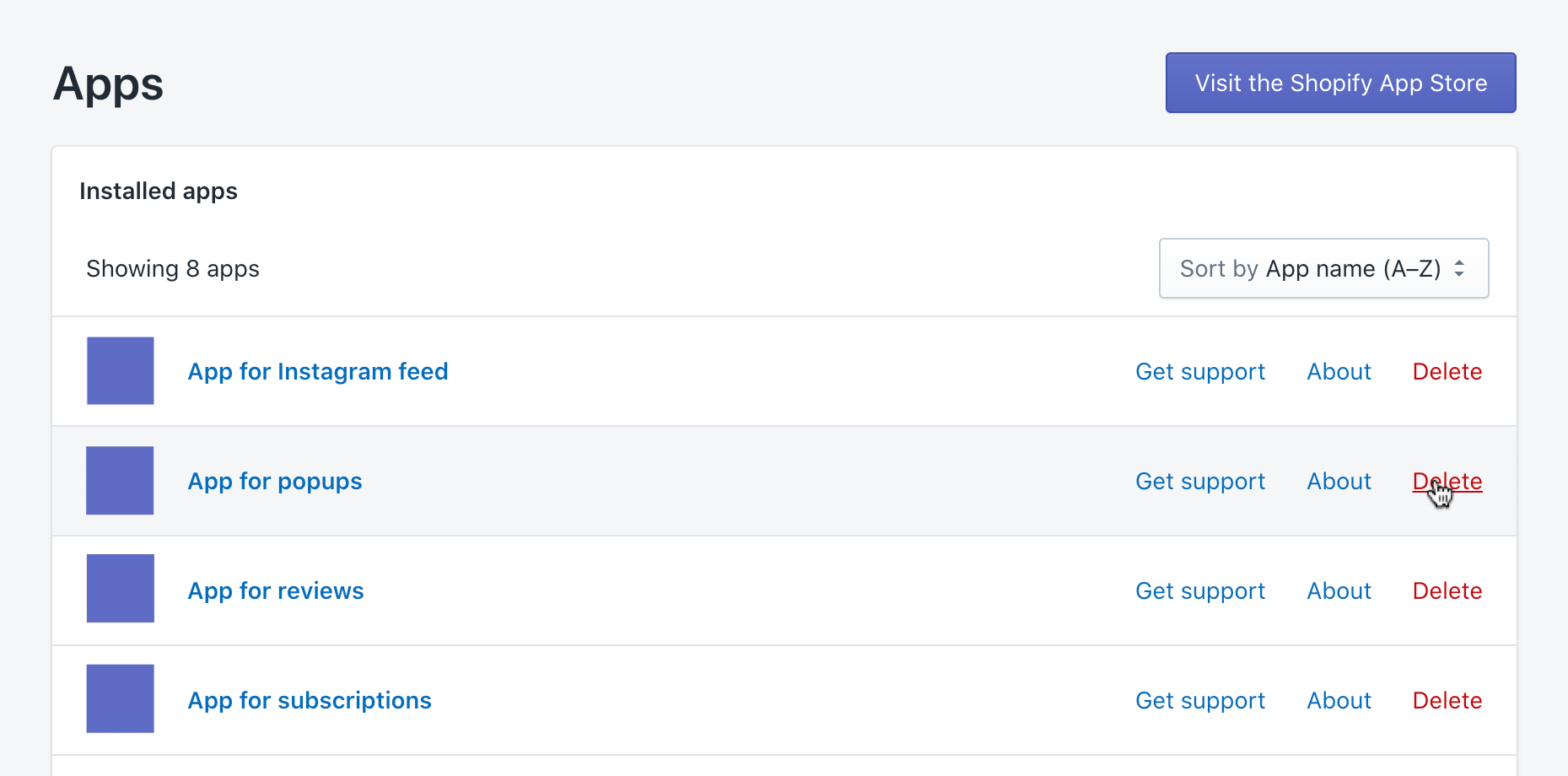Open App for Instagram feed
Image resolution: width=1568 pixels, height=776 pixels.
tap(318, 371)
